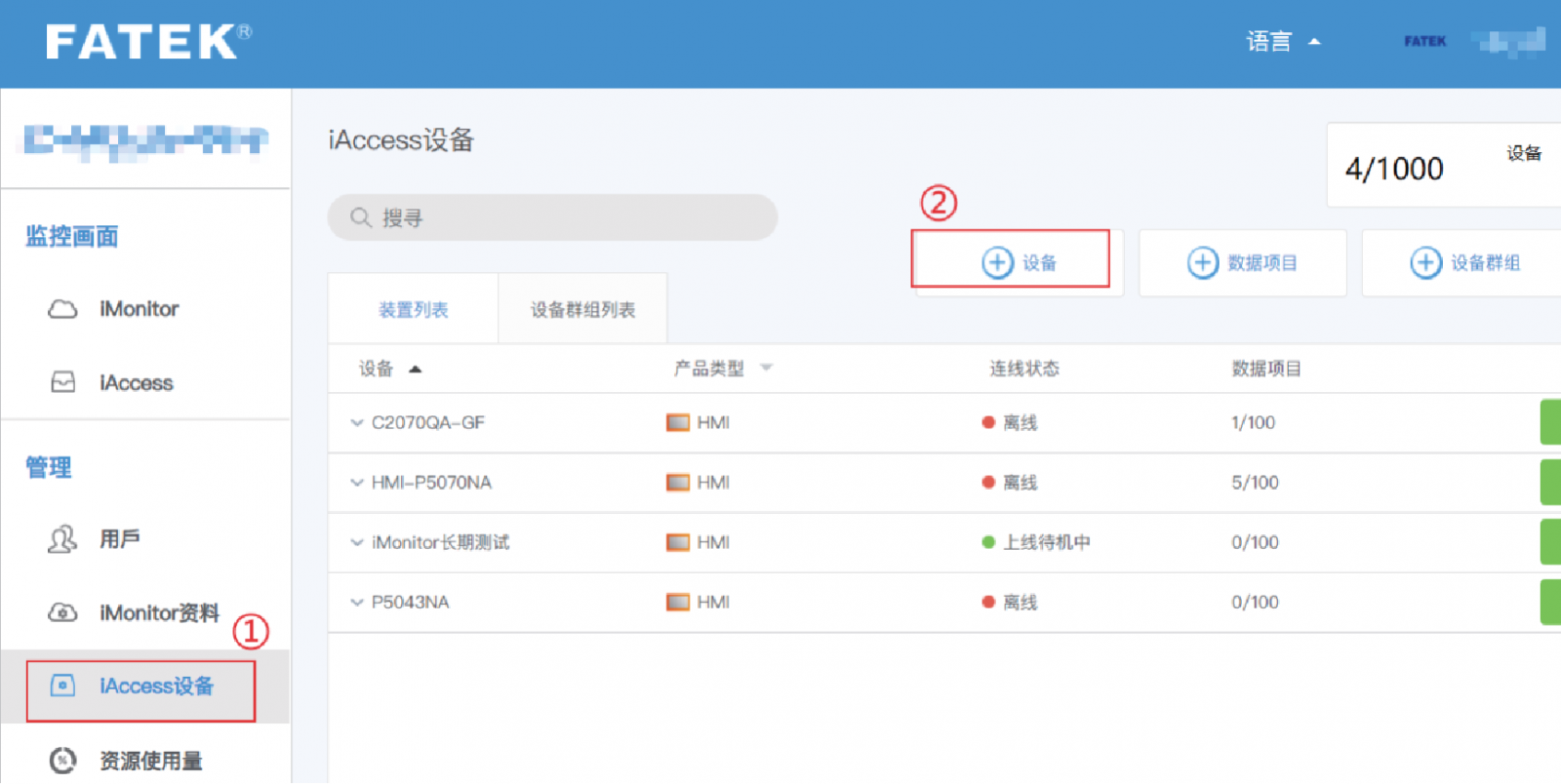
Task: Select iAccess设备 in sidebar
Action: [156, 686]
